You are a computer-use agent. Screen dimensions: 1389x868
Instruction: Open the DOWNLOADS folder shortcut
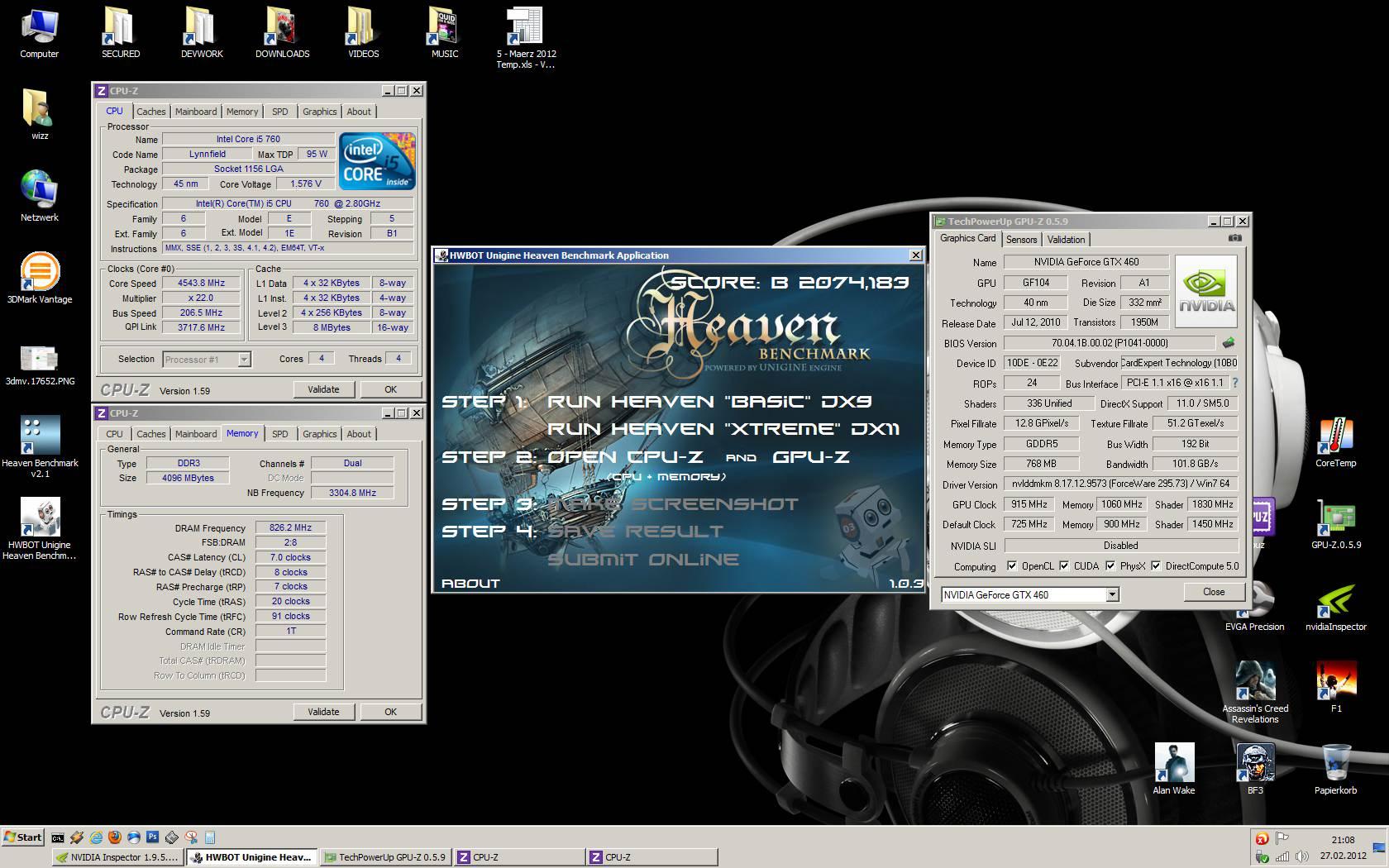(x=282, y=33)
